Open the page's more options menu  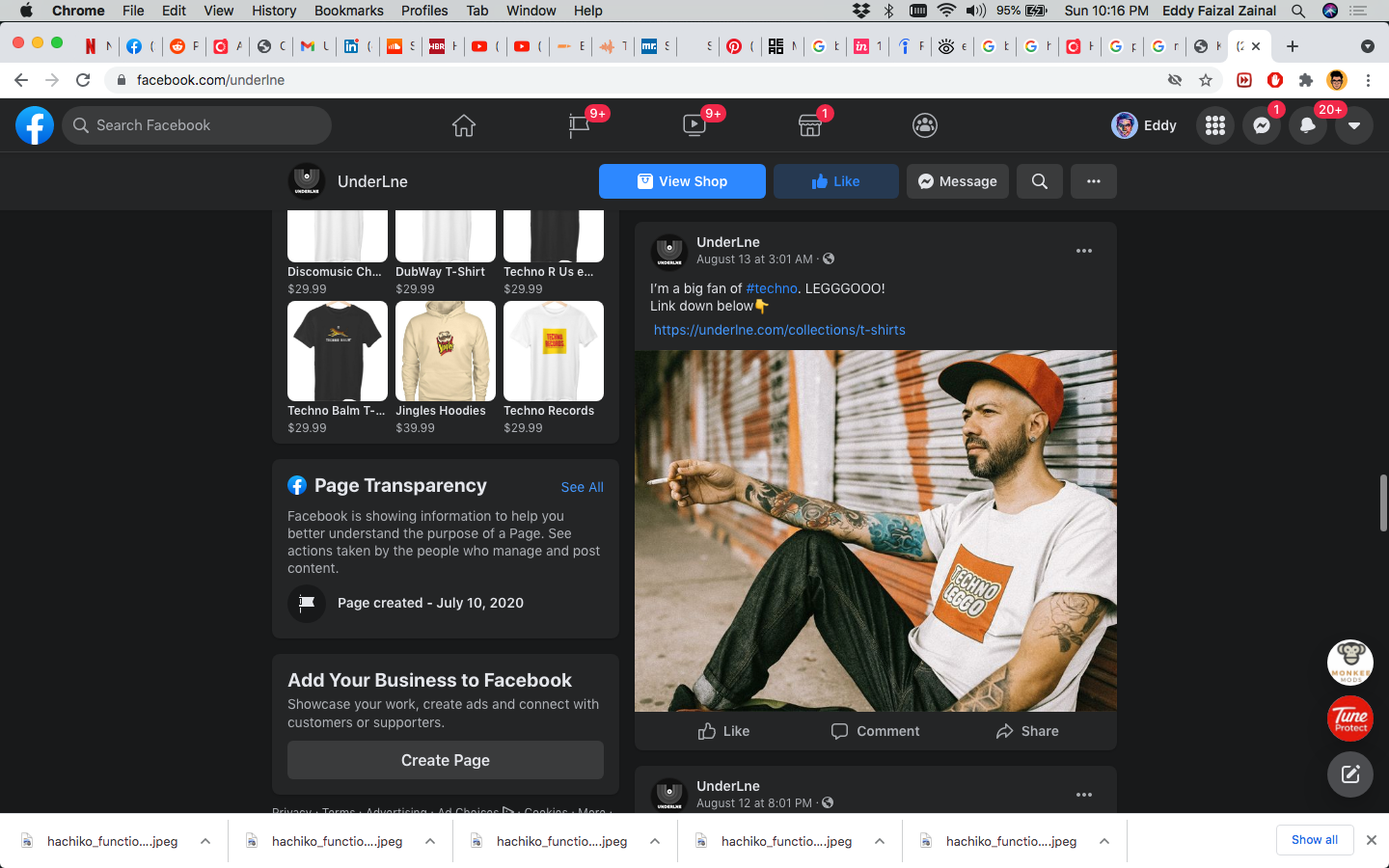pyautogui.click(x=1094, y=181)
